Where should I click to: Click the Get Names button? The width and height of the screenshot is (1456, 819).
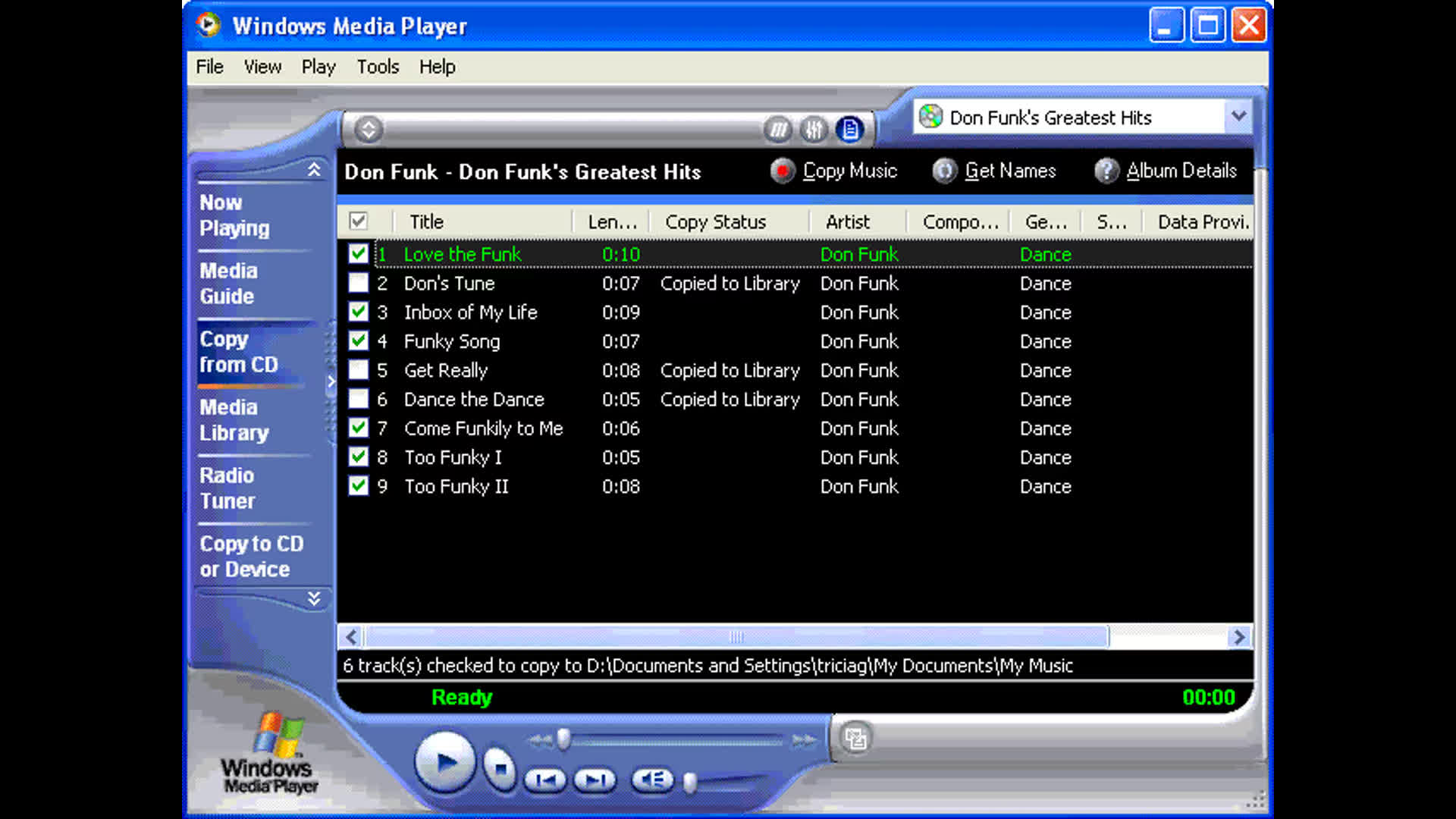click(x=994, y=171)
